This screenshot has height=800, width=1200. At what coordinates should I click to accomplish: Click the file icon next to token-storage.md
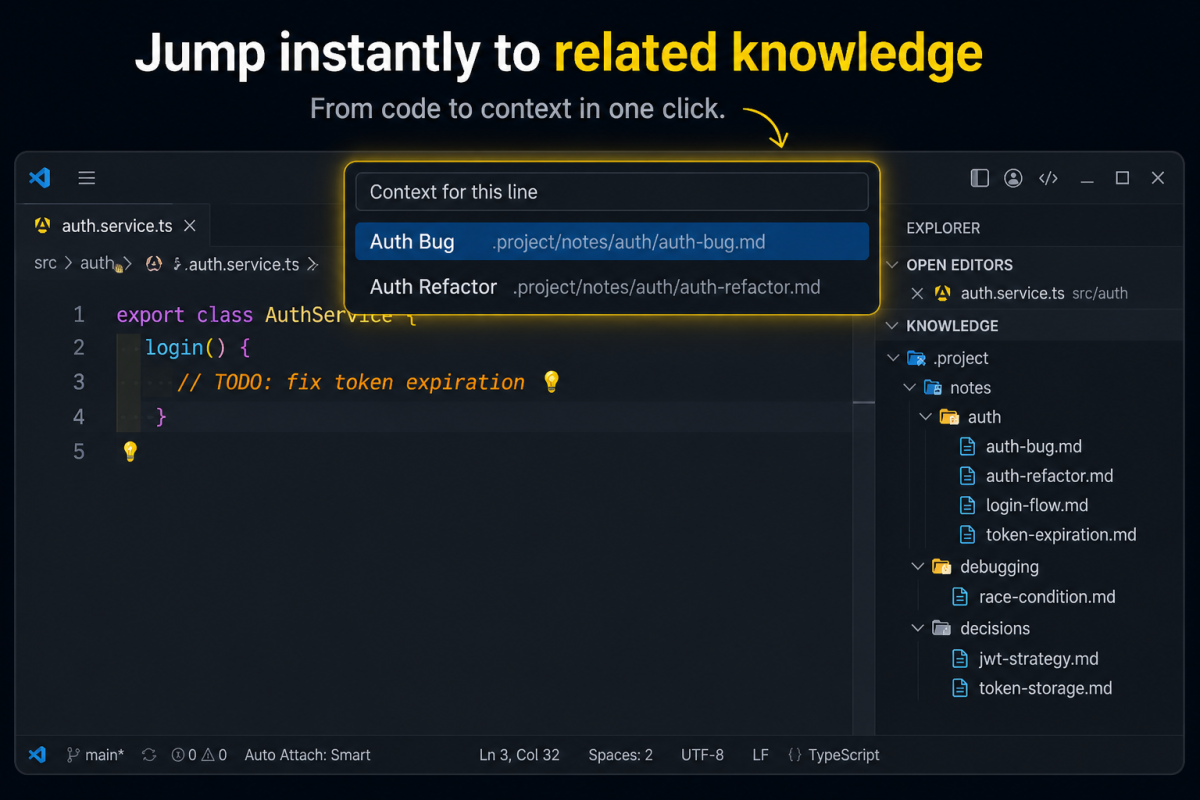point(960,688)
